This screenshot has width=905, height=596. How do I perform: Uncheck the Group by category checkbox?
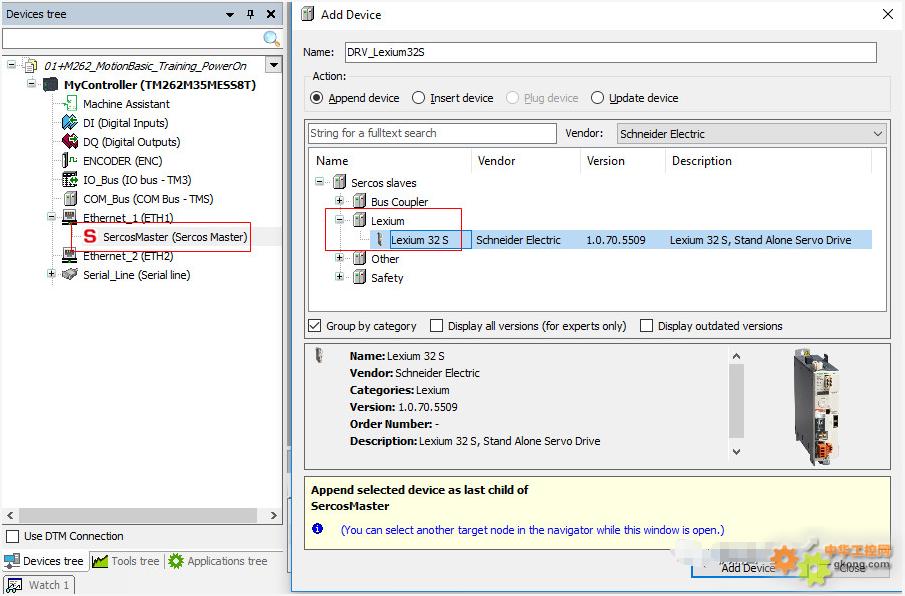click(315, 326)
